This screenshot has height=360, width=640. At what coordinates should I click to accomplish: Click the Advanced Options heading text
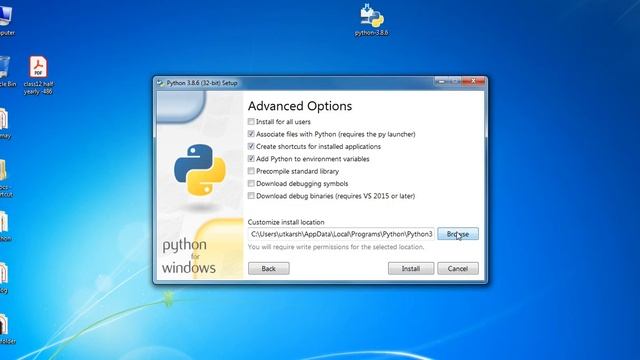click(x=300, y=106)
